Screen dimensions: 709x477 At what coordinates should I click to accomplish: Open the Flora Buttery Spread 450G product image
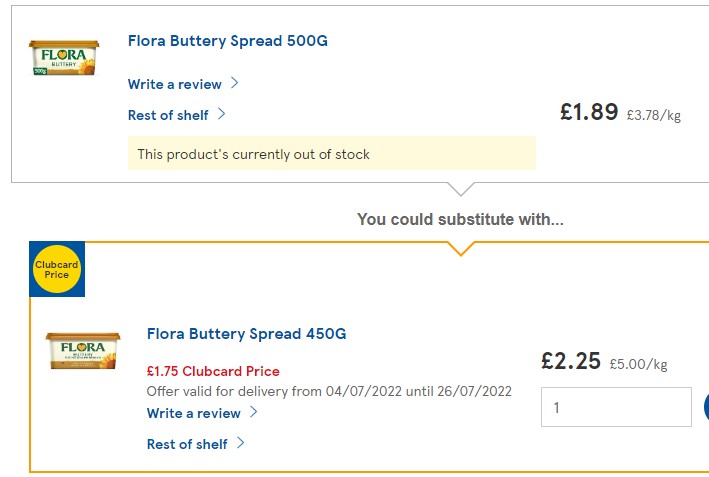[83, 351]
